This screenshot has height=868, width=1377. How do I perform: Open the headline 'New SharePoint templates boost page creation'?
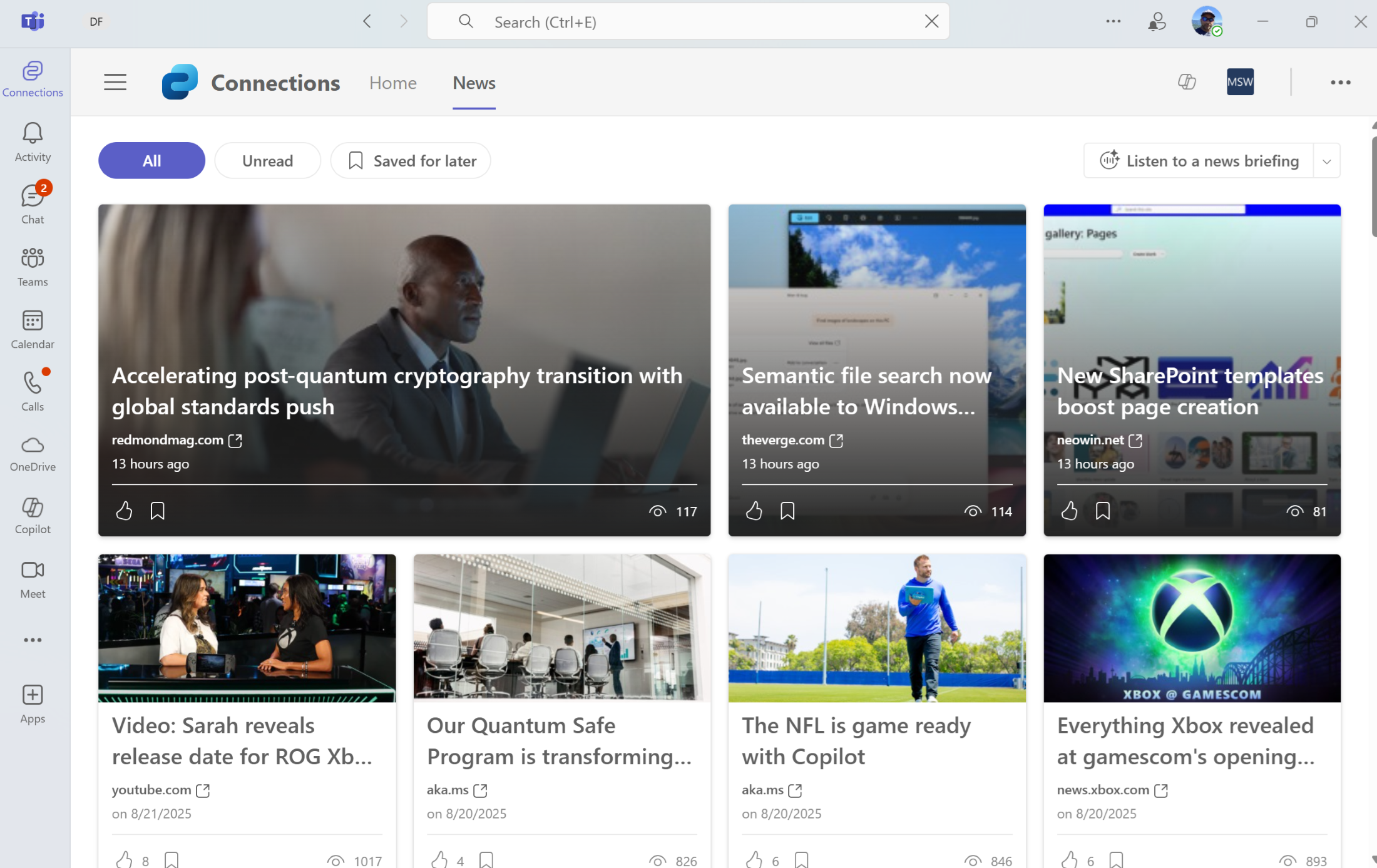(x=1190, y=391)
